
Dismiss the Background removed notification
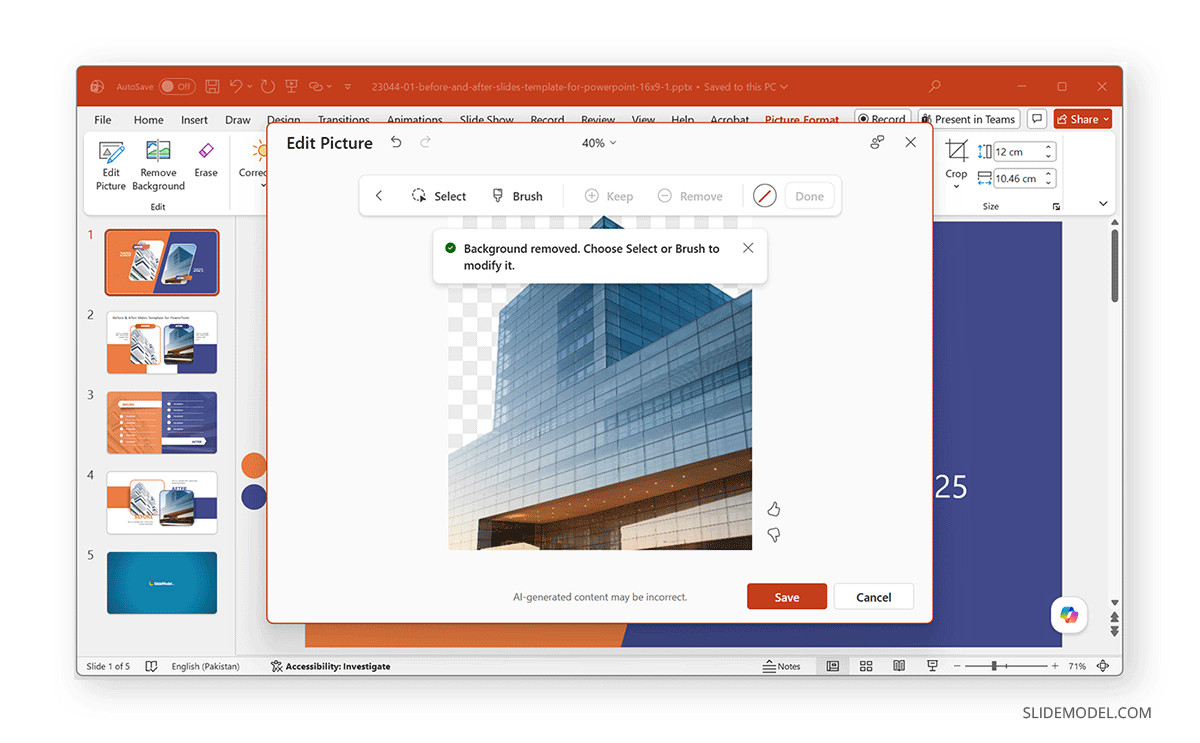coord(748,248)
